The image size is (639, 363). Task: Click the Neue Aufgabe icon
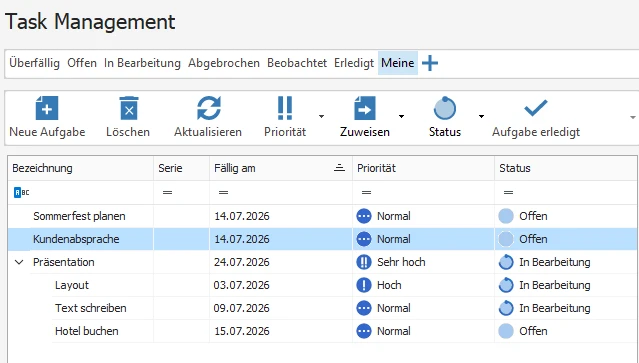pyautogui.click(x=47, y=108)
